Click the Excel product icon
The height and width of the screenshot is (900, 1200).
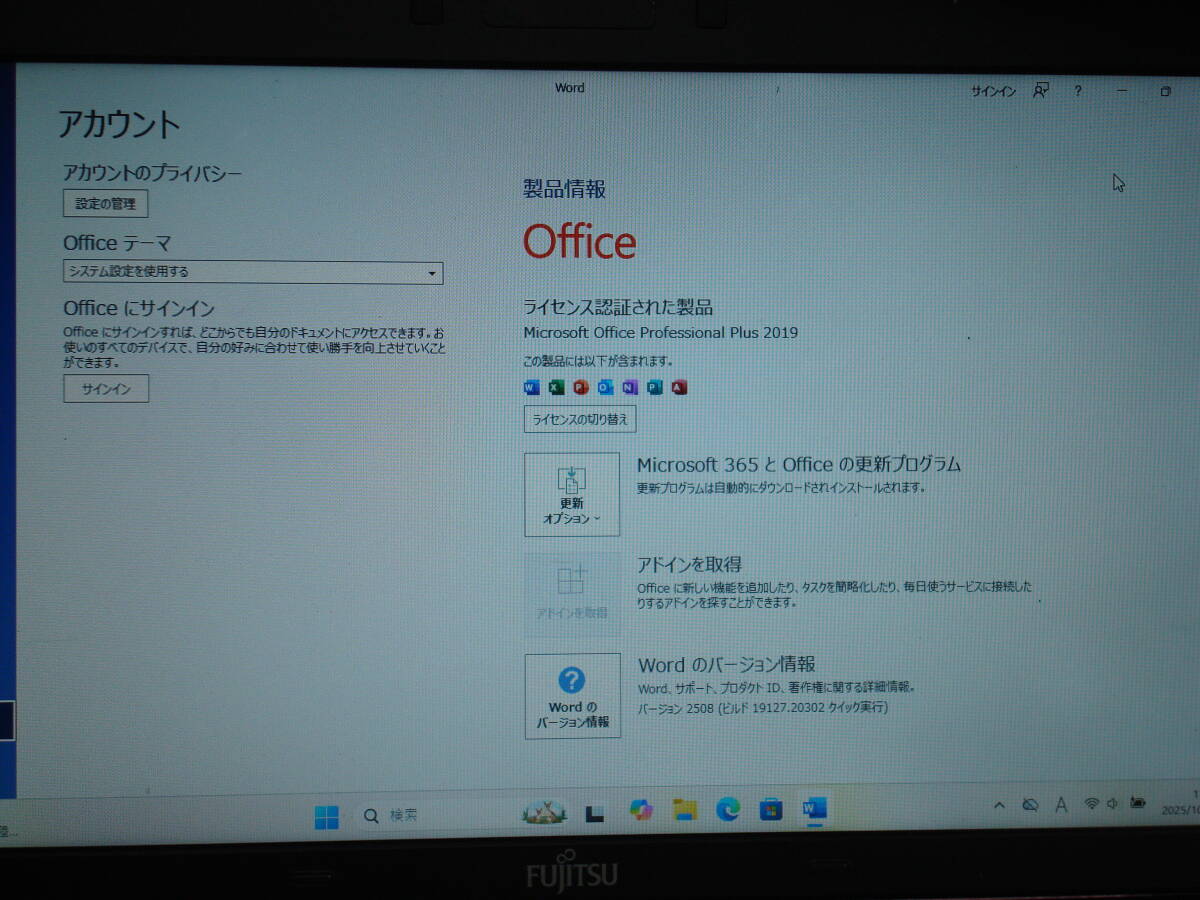click(556, 387)
